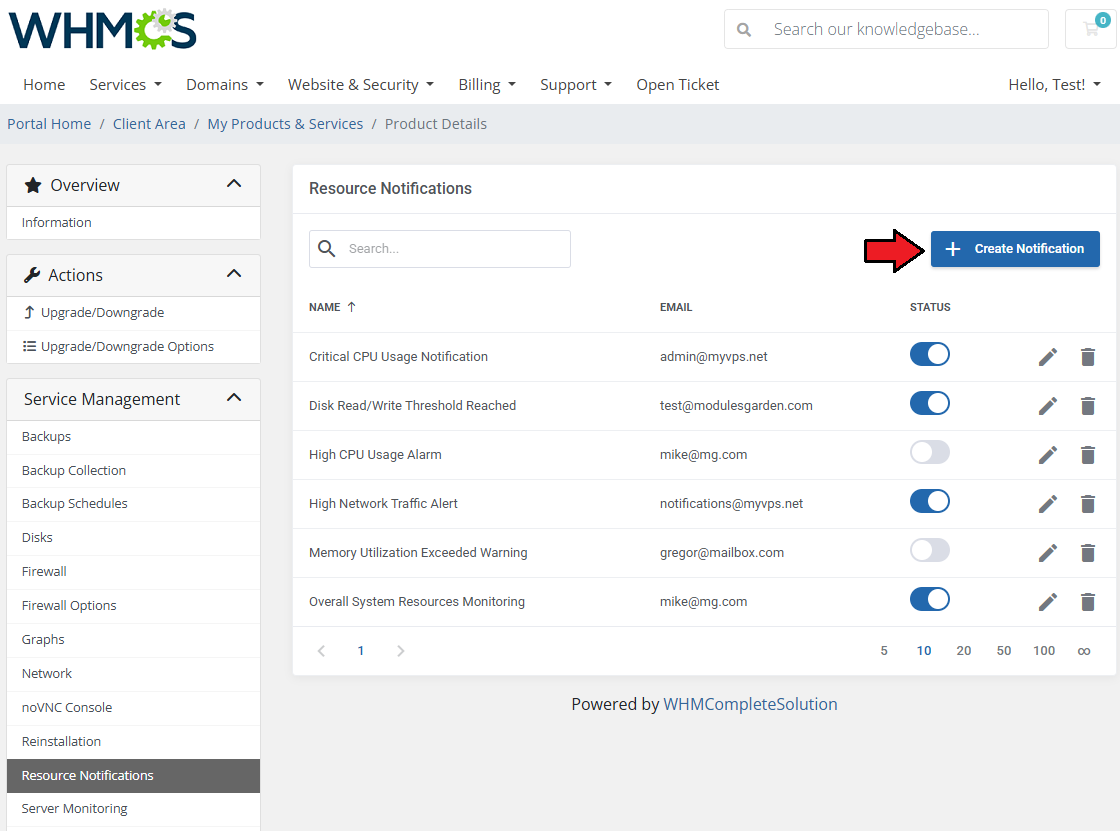Image resolution: width=1120 pixels, height=831 pixels.
Task: Delete Memory Utilization Exceeded Warning
Action: click(1087, 552)
